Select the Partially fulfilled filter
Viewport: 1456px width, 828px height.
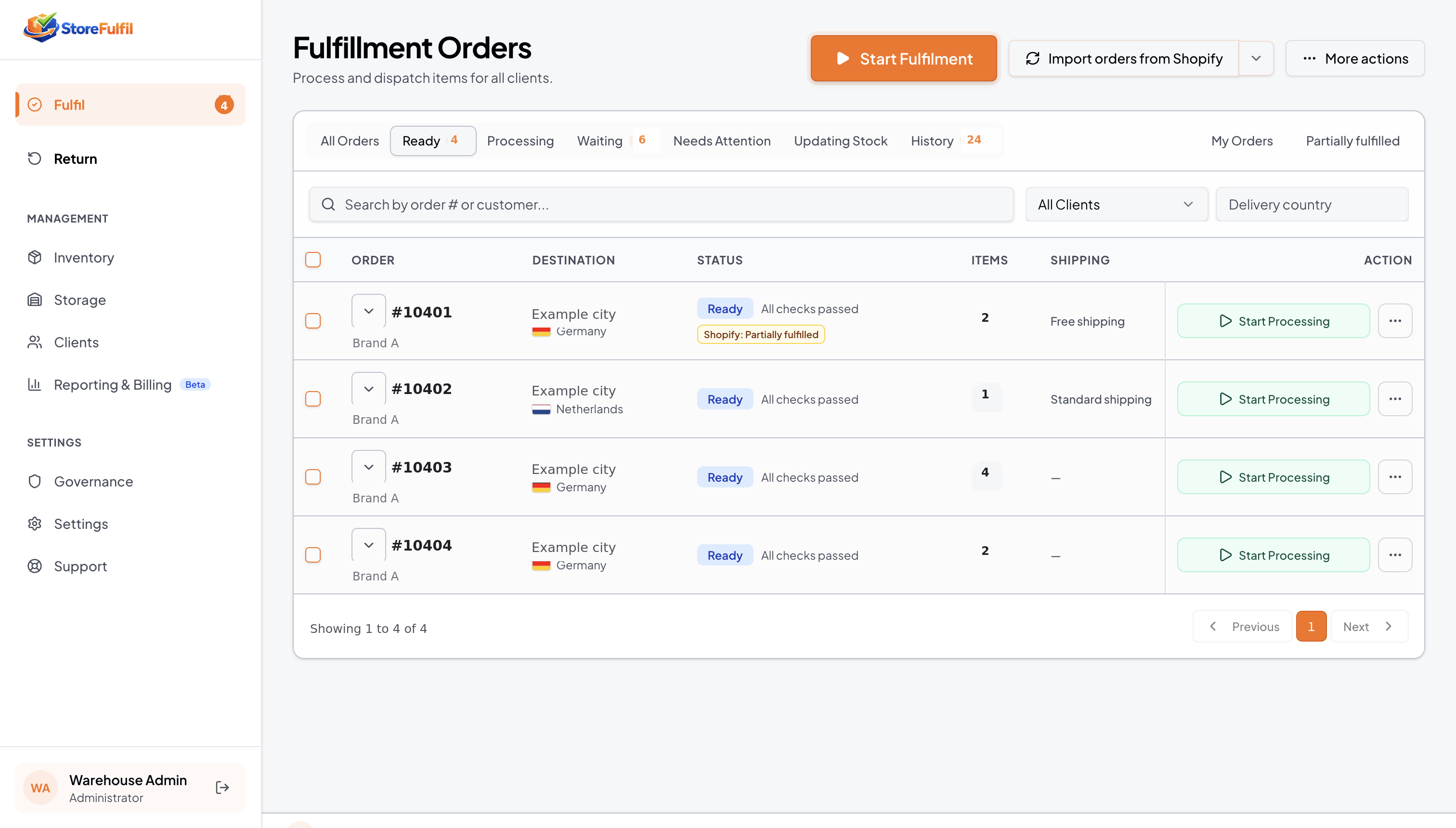click(1352, 141)
